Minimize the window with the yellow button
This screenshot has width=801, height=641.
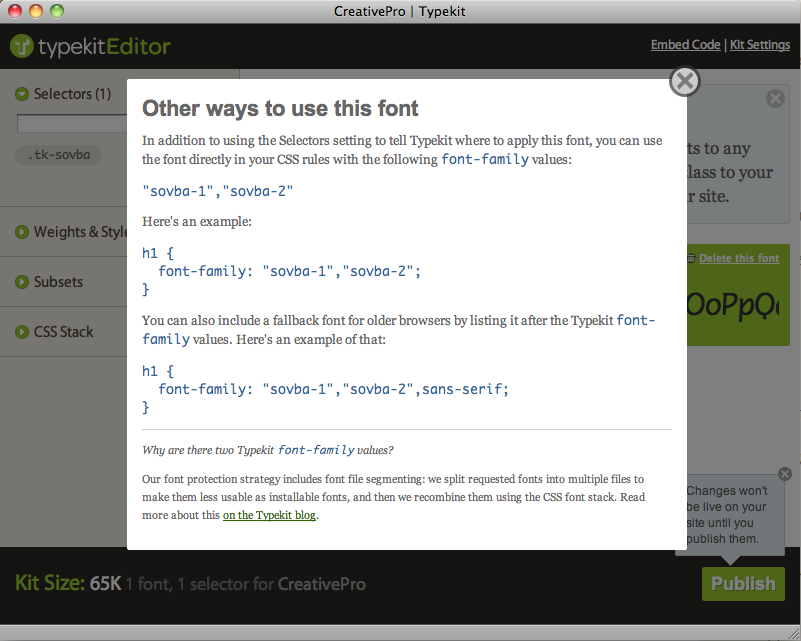coord(36,11)
